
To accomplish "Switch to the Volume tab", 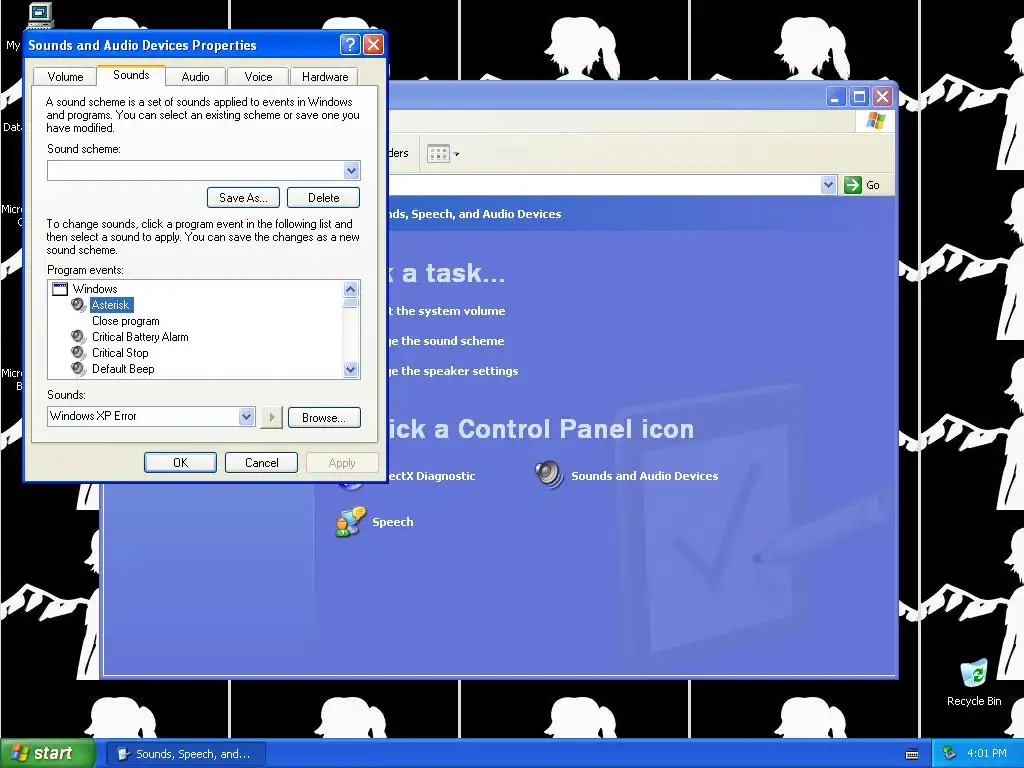I will [65, 76].
